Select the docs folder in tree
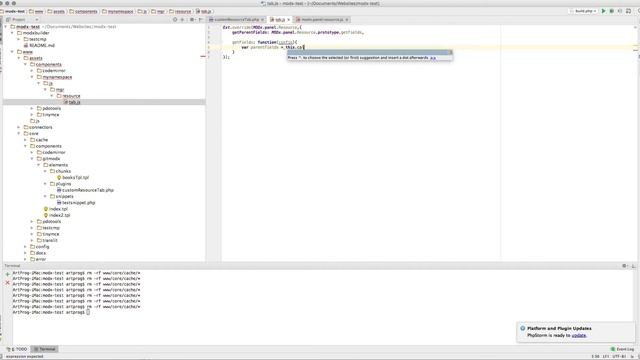This screenshot has height=360, width=640. [x=38, y=253]
